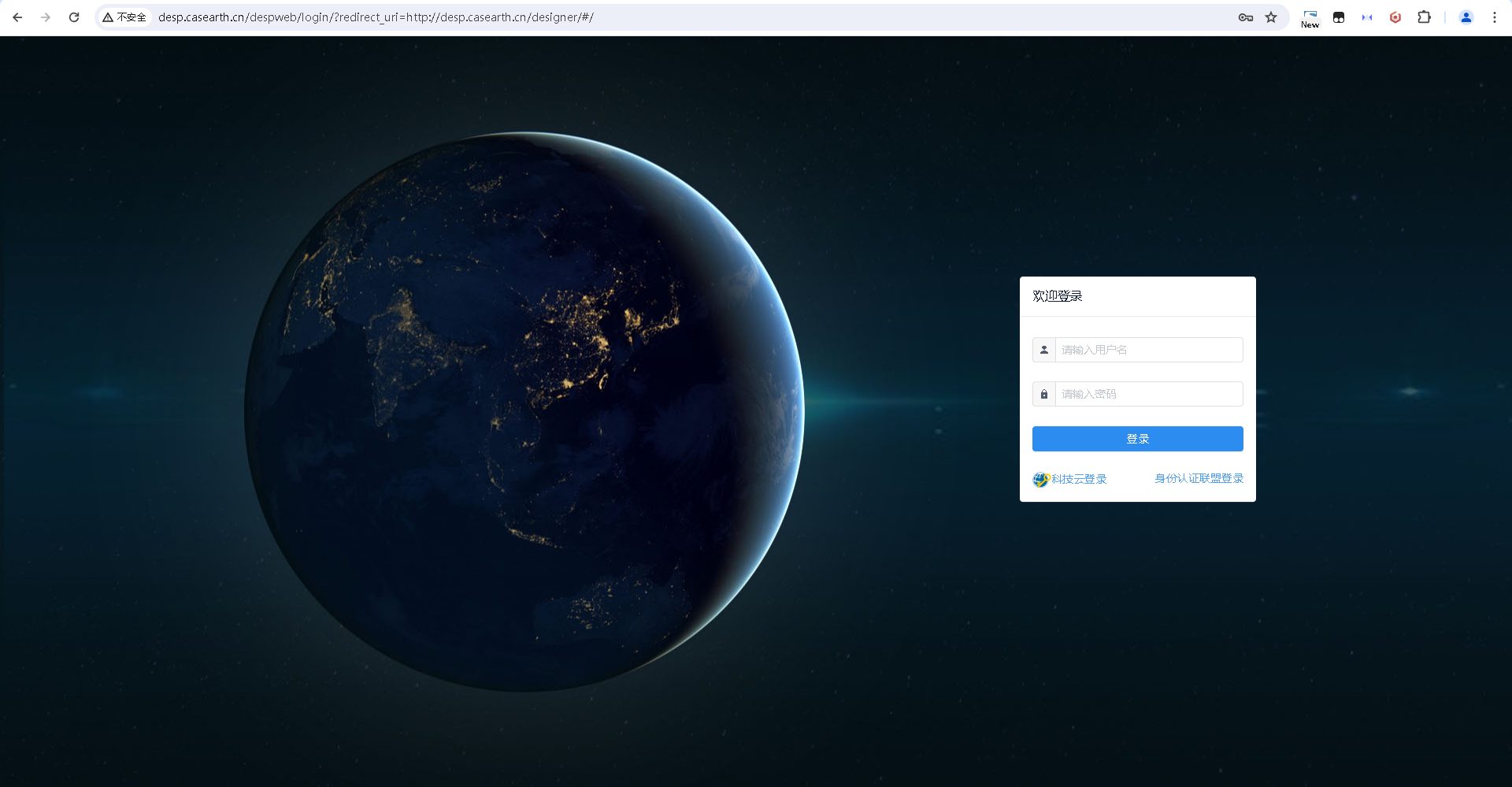Screen dimensions: 1512x787
Task: Bookmark this page with the star
Action: point(1271,17)
